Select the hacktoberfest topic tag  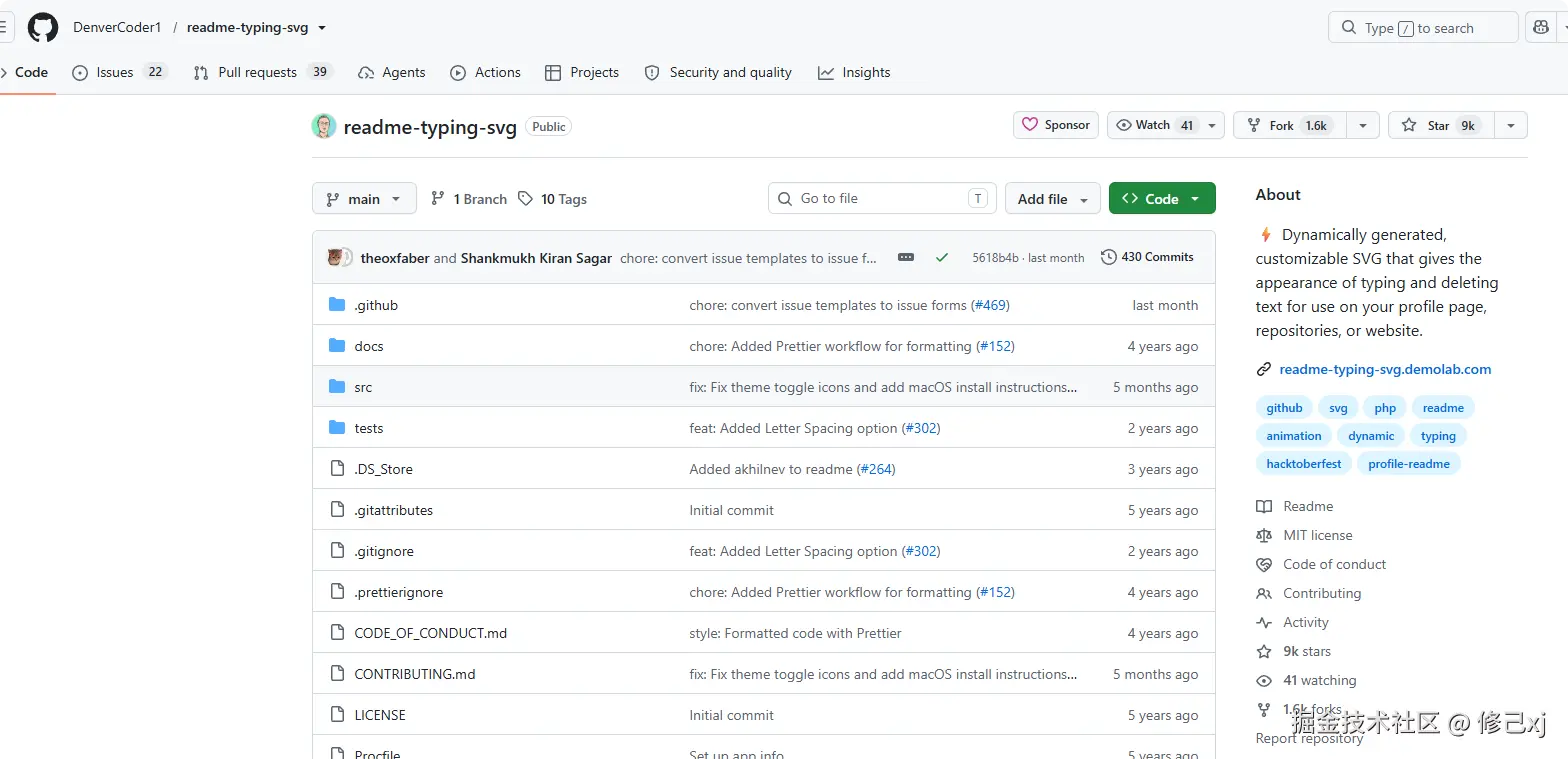[1304, 464]
